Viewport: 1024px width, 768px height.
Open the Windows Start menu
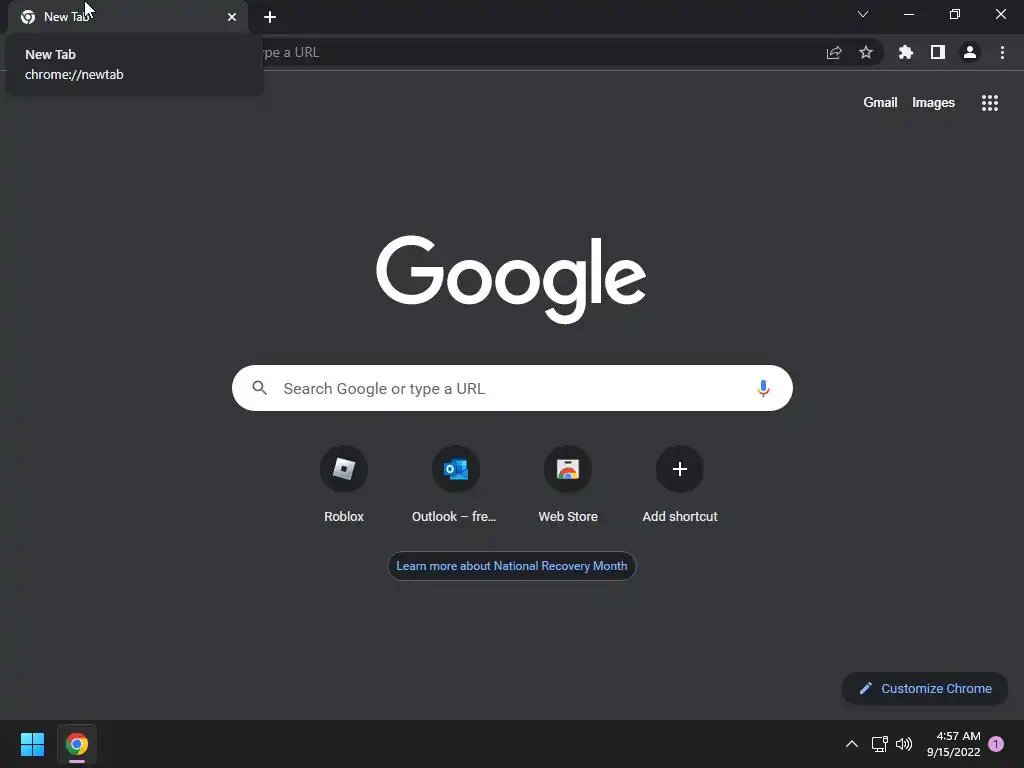tap(32, 744)
